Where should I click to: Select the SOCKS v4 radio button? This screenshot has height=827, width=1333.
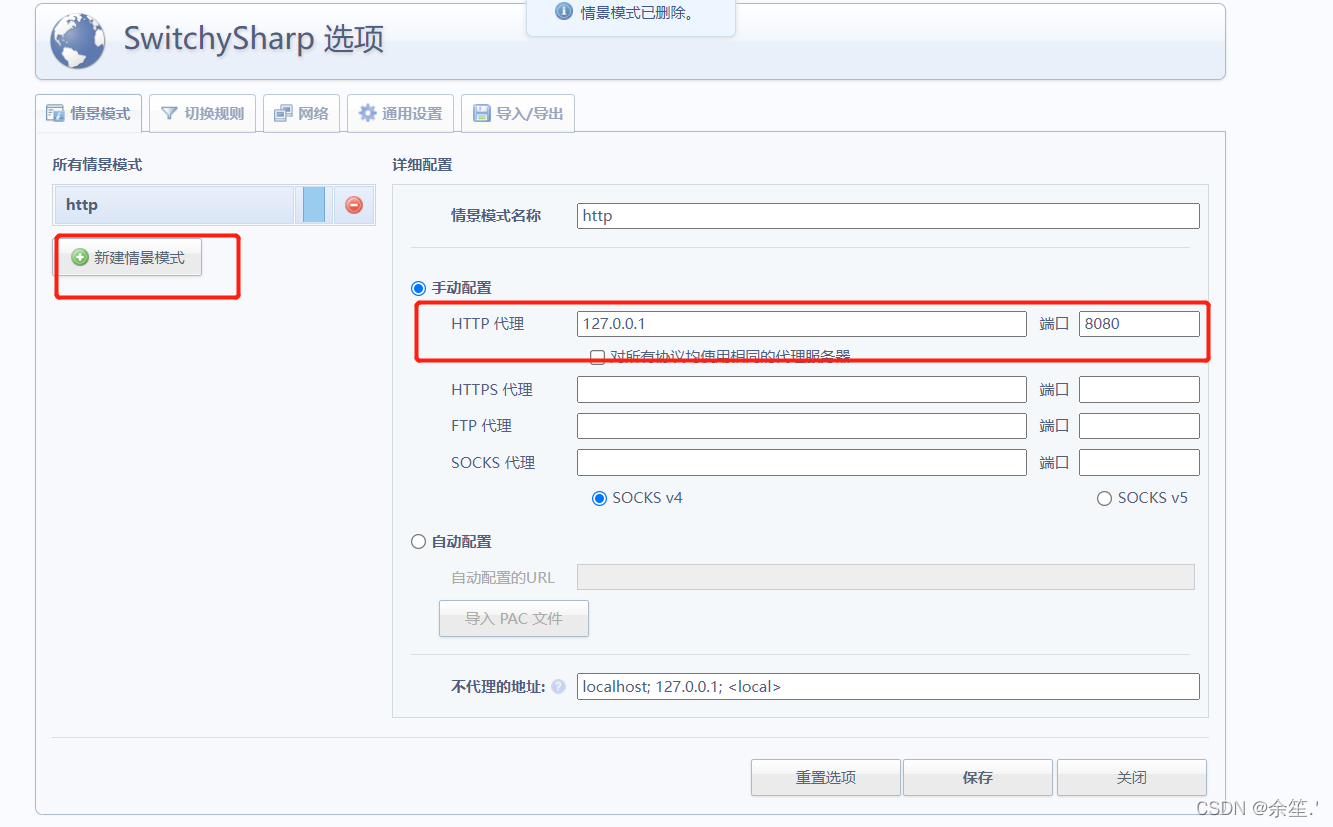[x=600, y=498]
